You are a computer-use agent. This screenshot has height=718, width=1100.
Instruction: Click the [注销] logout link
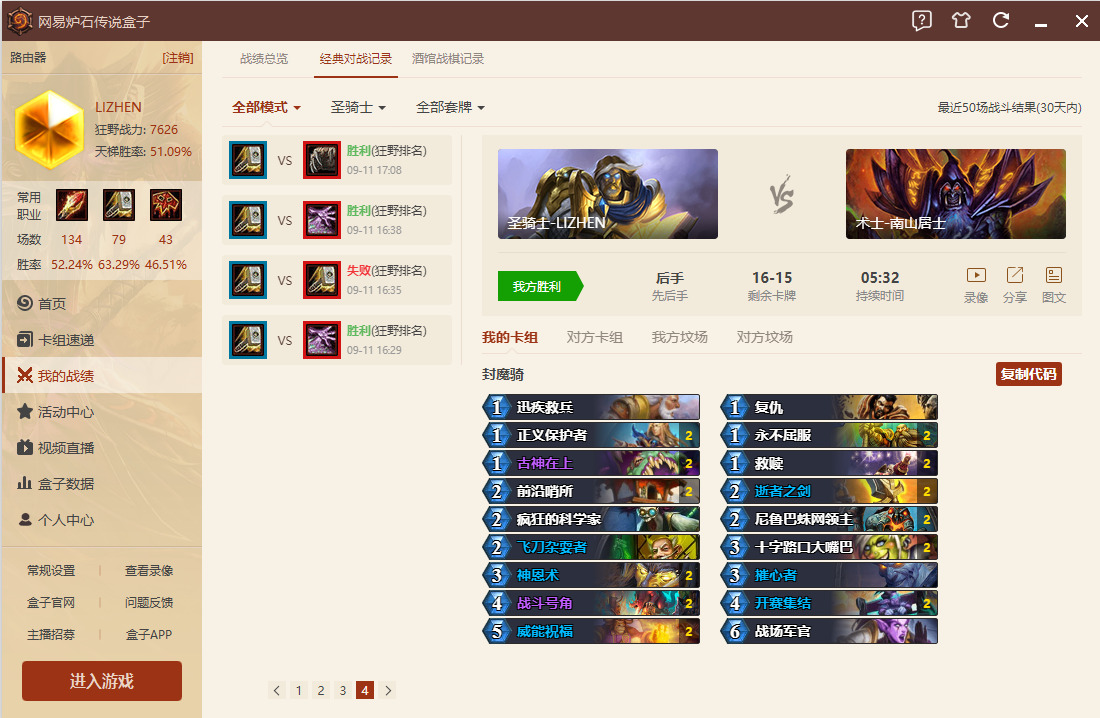tap(177, 58)
